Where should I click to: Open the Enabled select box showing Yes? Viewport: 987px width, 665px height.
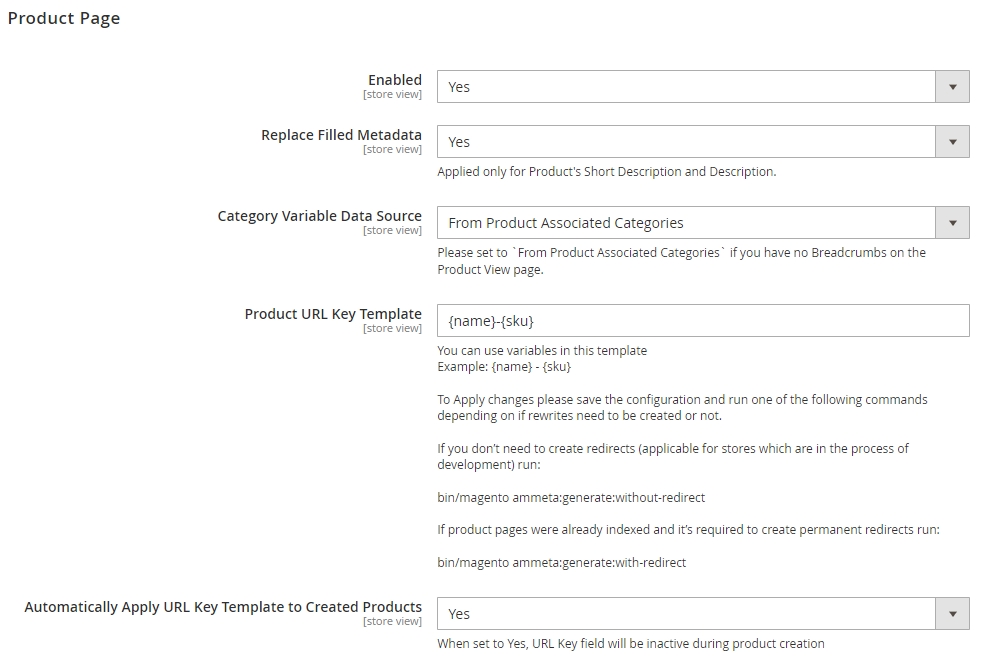(703, 87)
